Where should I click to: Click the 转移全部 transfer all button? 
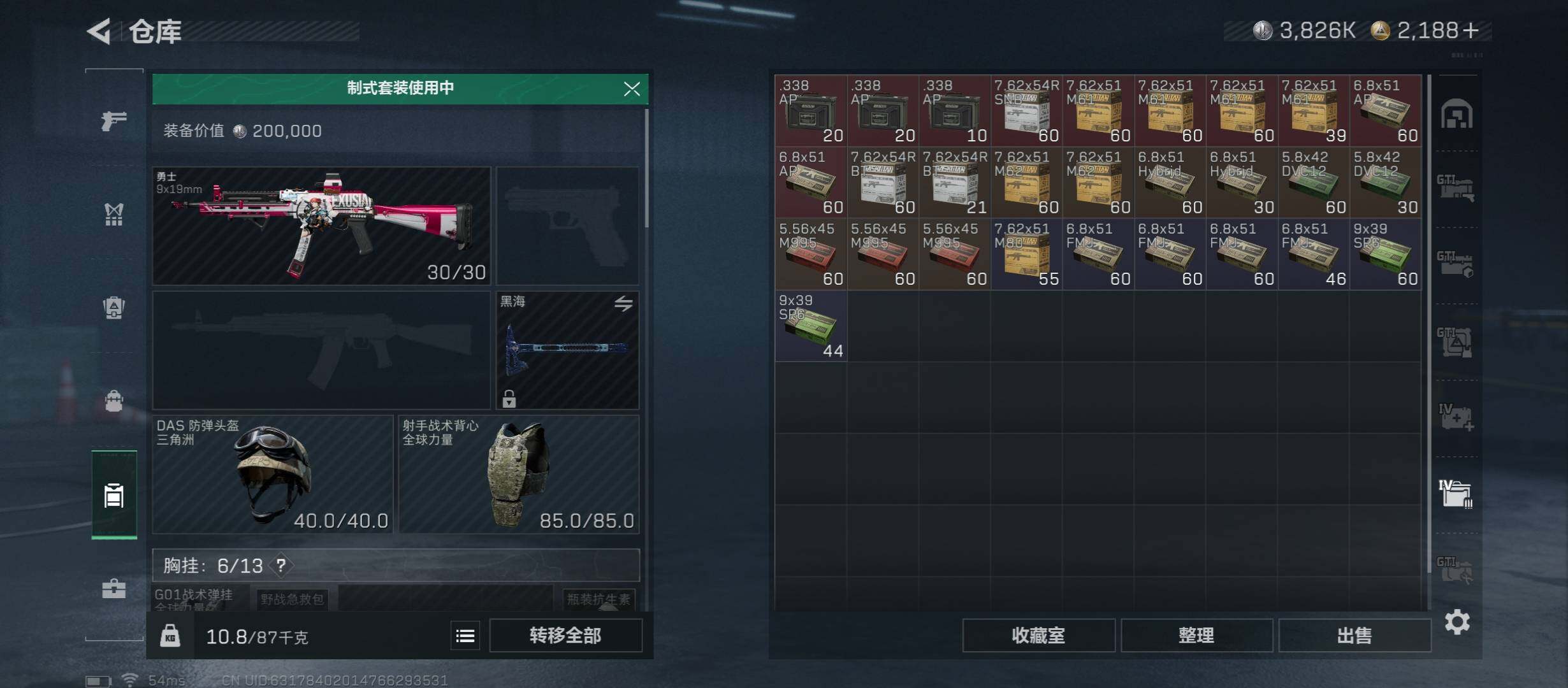pos(565,636)
